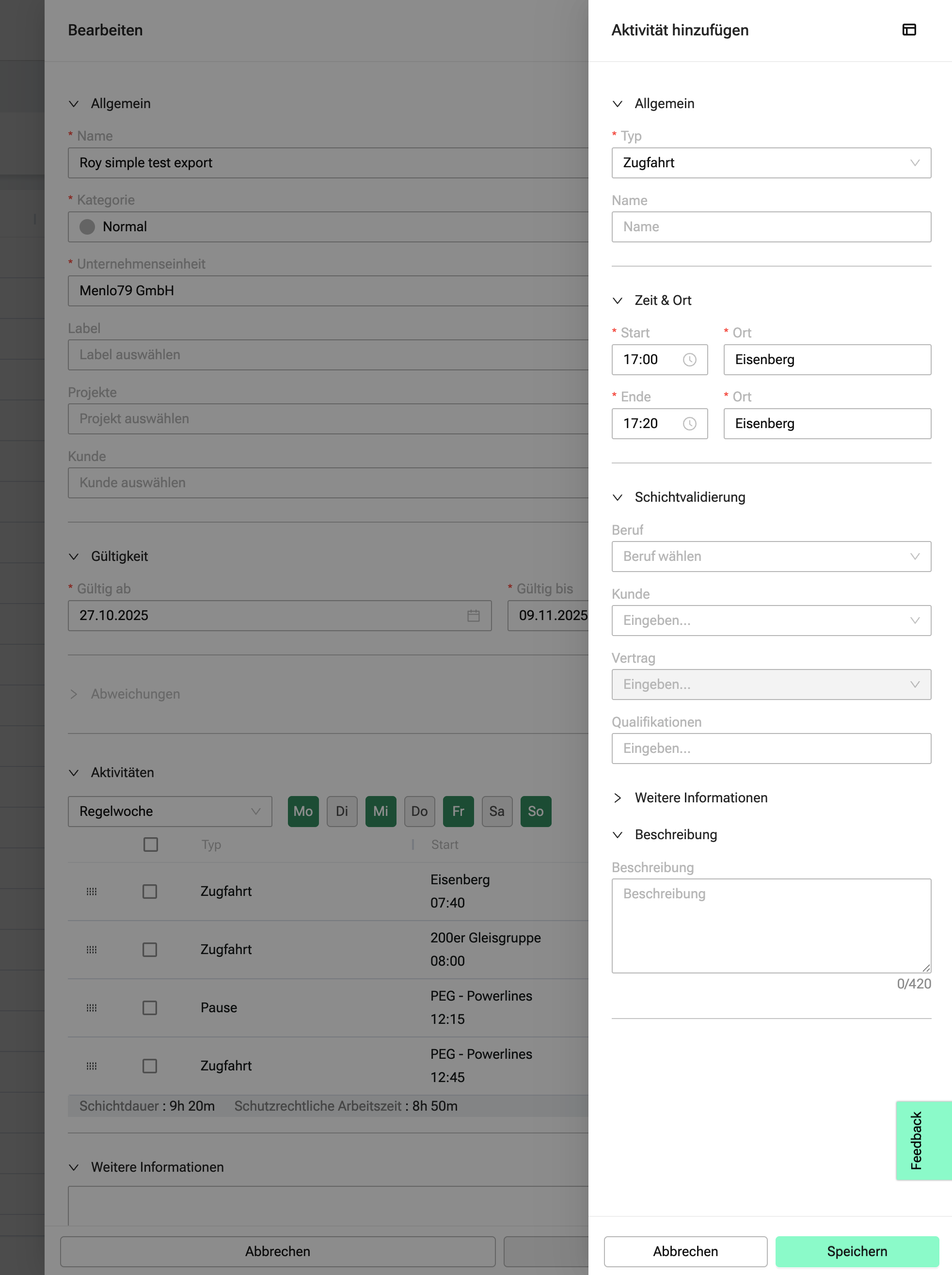Select the Fr weekday tab
952x1275 pixels.
click(458, 811)
